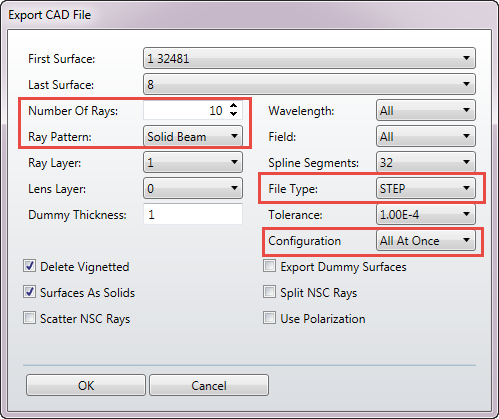
Task: Enable Scatter NSC Rays checkbox
Action: click(x=29, y=318)
